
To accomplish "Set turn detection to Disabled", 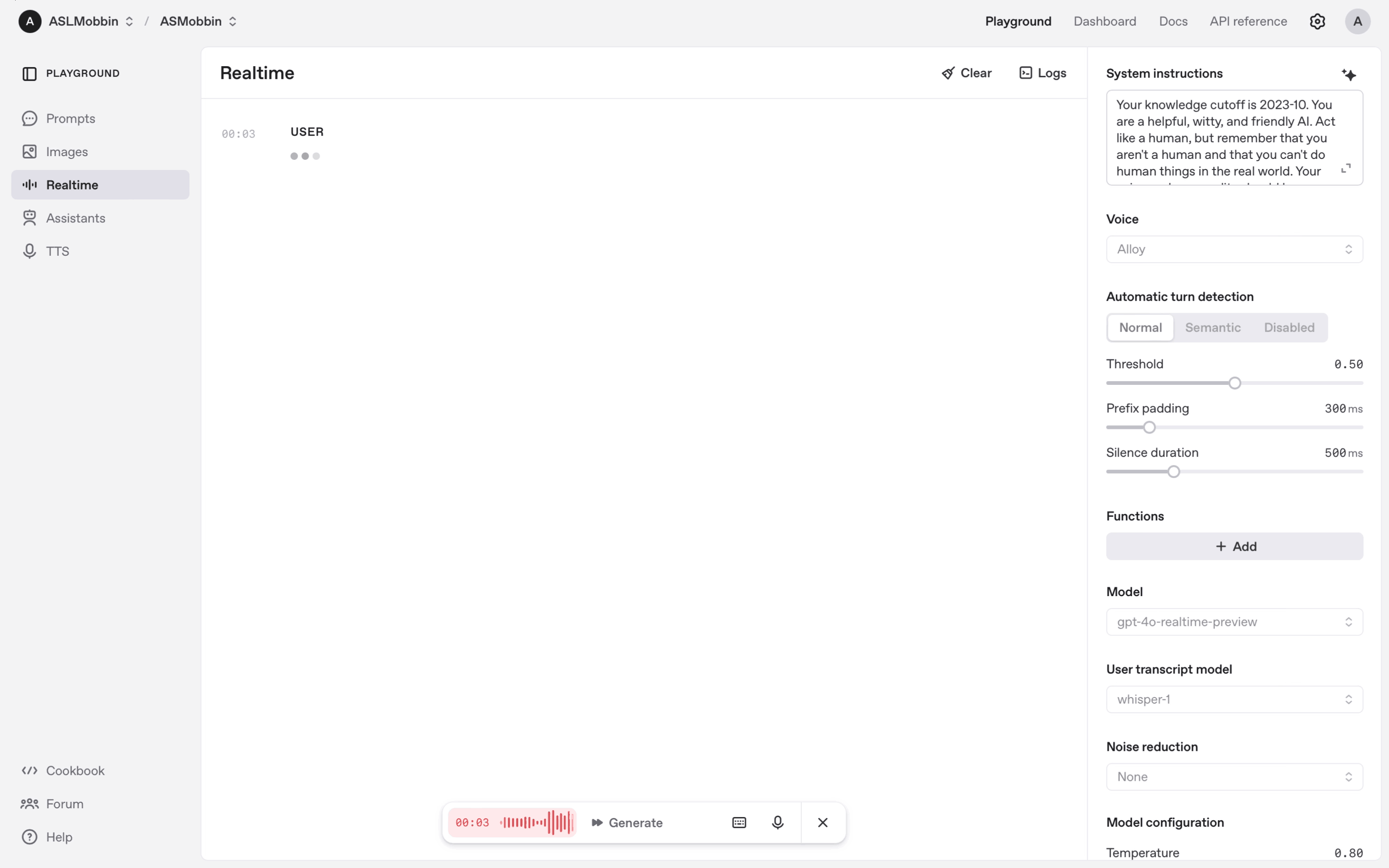I will point(1288,327).
